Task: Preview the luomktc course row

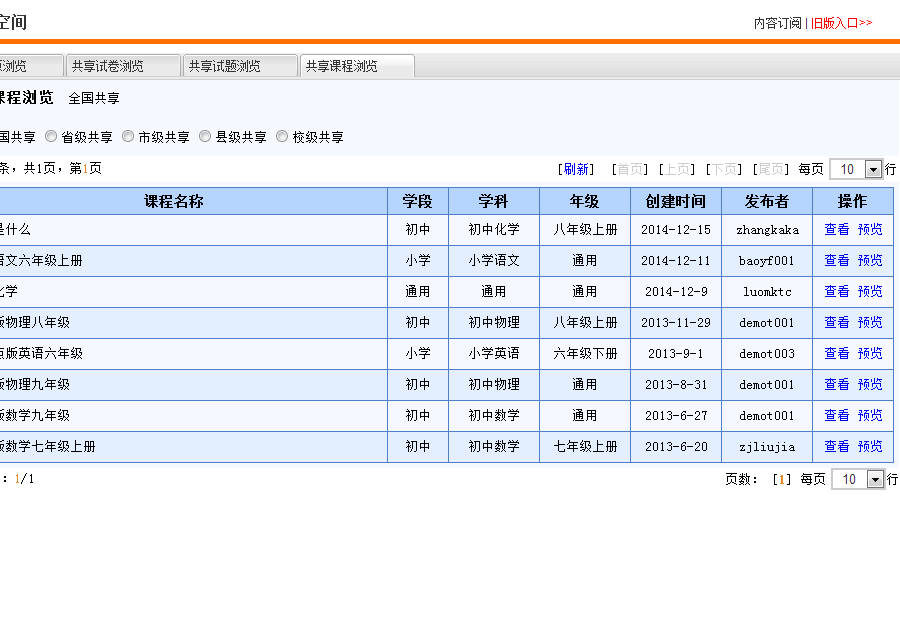Action: (870, 292)
